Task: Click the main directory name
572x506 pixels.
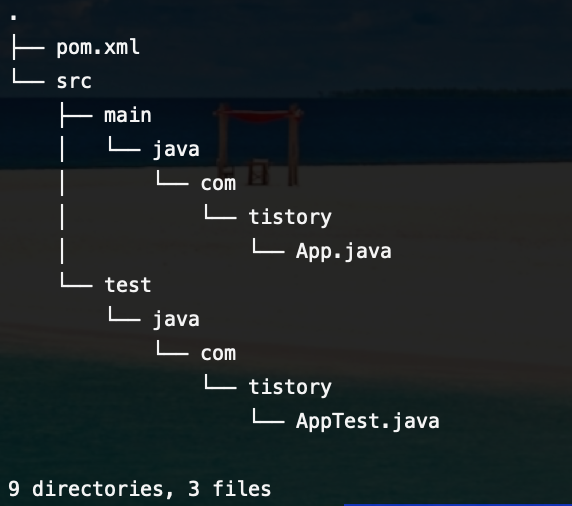Action: pyautogui.click(x=128, y=115)
